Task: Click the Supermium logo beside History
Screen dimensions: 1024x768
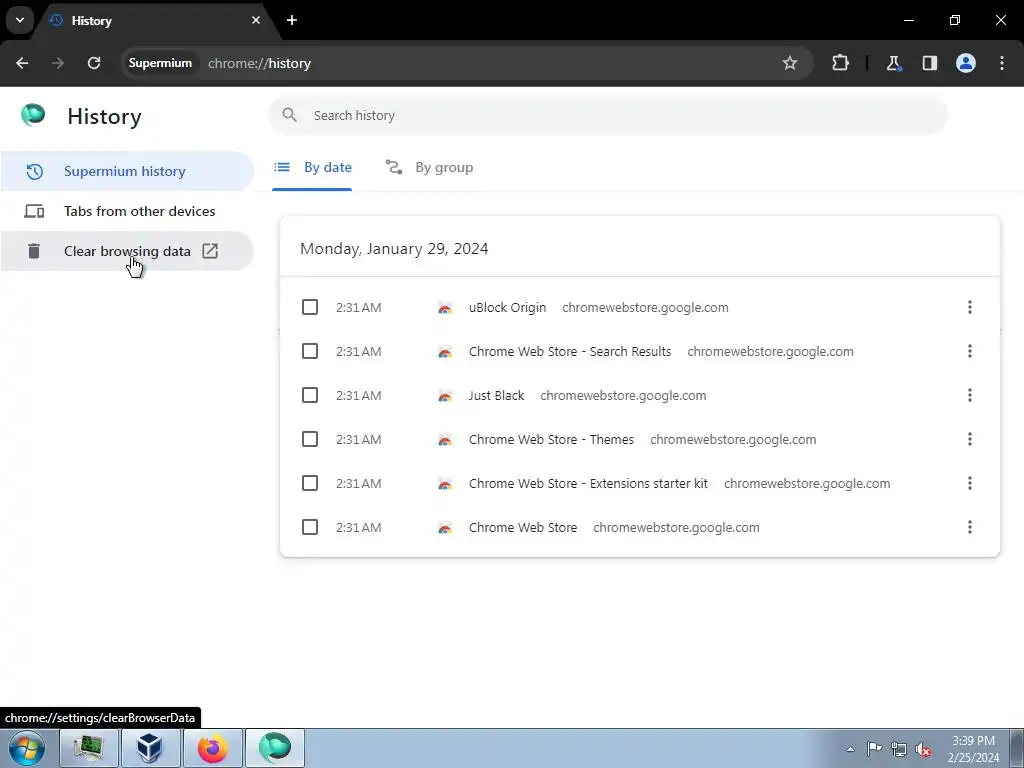Action: [33, 116]
